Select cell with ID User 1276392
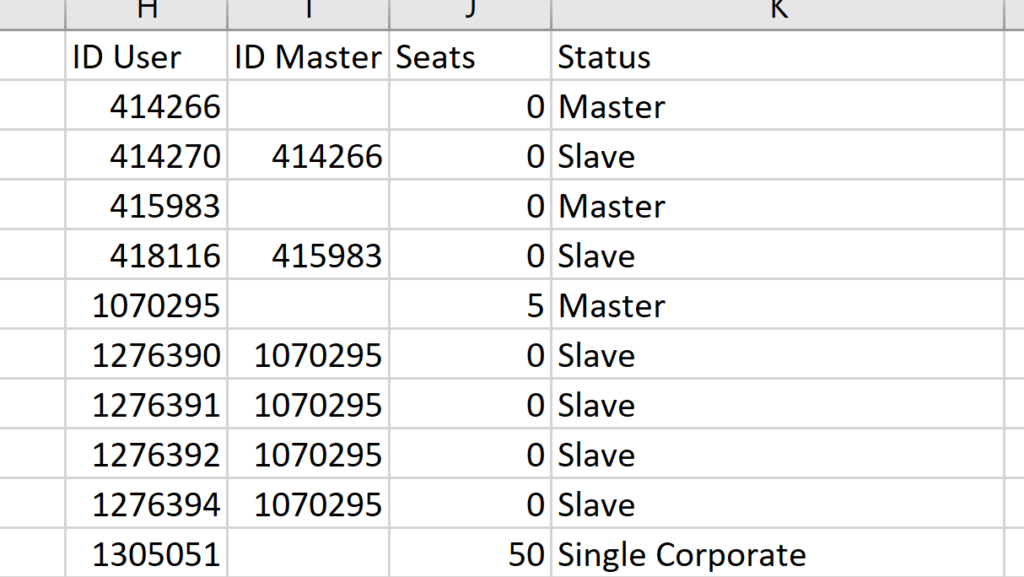The height and width of the screenshot is (577, 1024). point(146,454)
